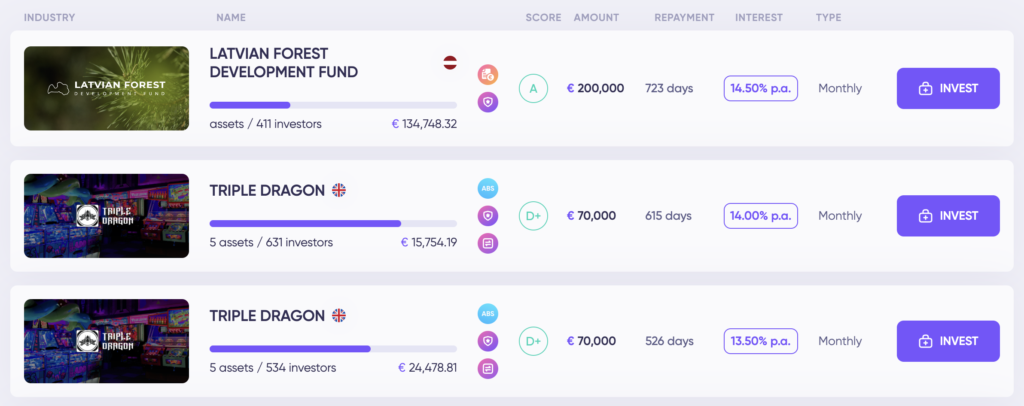Open Triple Dragon thumbnail in 526 days row

click(106, 341)
